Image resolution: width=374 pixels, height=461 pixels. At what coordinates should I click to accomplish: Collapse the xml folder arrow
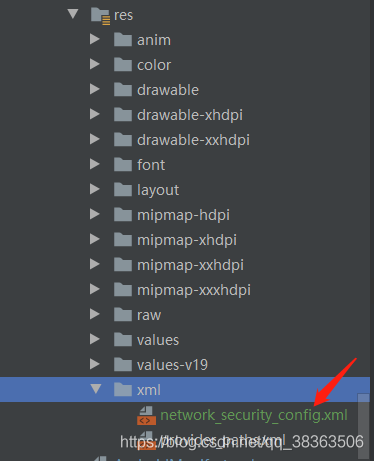click(x=96, y=389)
